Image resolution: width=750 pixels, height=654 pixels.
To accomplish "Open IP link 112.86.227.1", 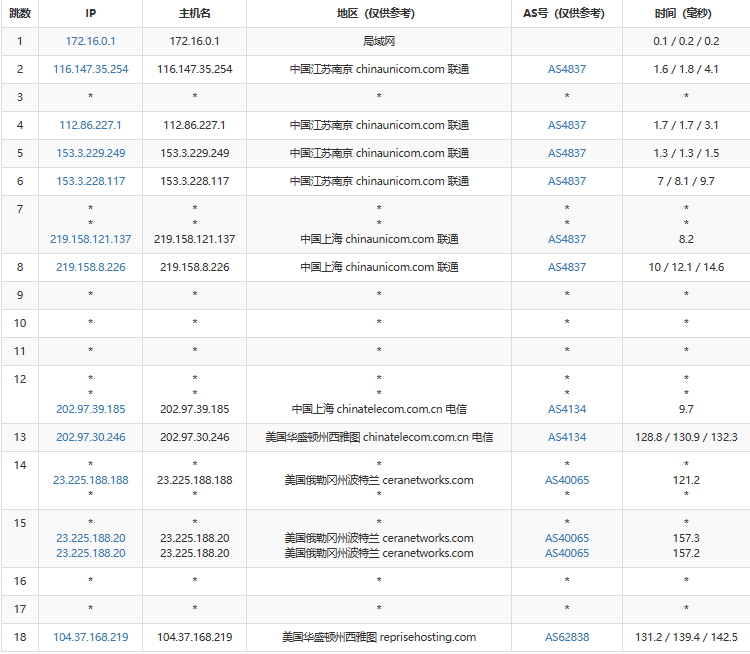I will click(90, 125).
